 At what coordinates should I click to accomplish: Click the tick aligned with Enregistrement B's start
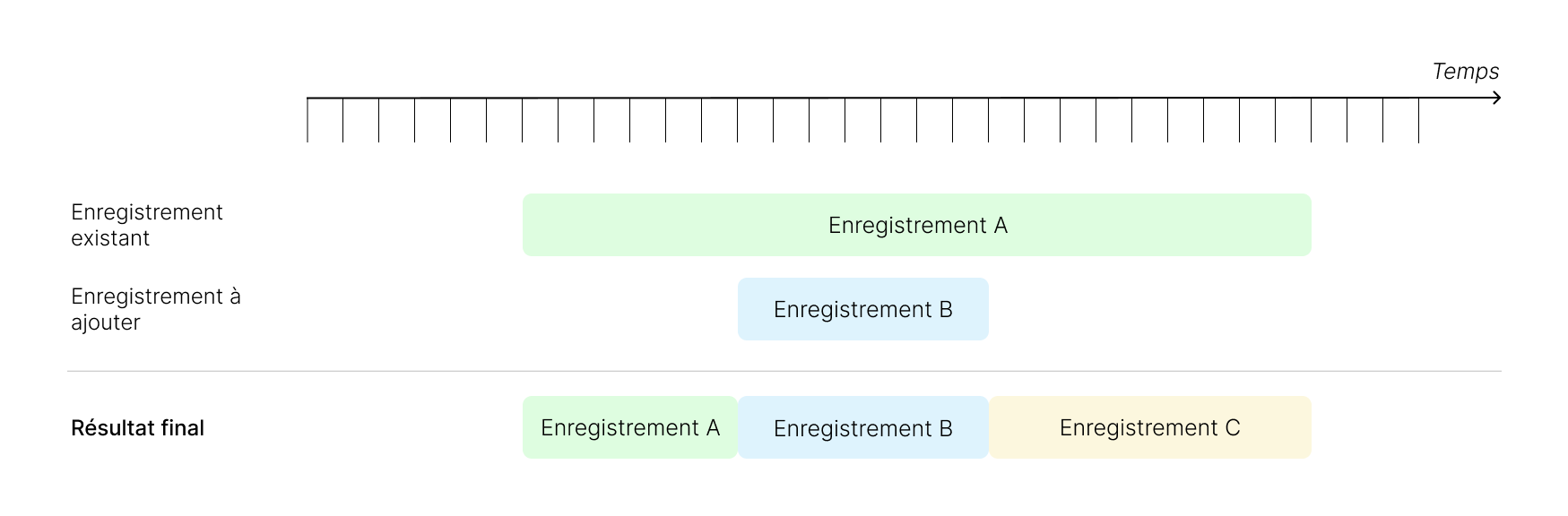coord(738,120)
